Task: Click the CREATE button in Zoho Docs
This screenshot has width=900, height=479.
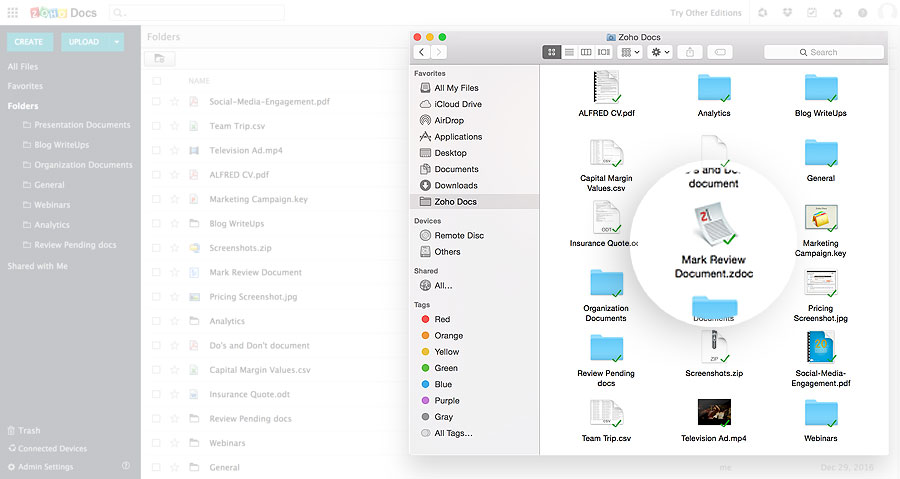Action: tap(29, 42)
